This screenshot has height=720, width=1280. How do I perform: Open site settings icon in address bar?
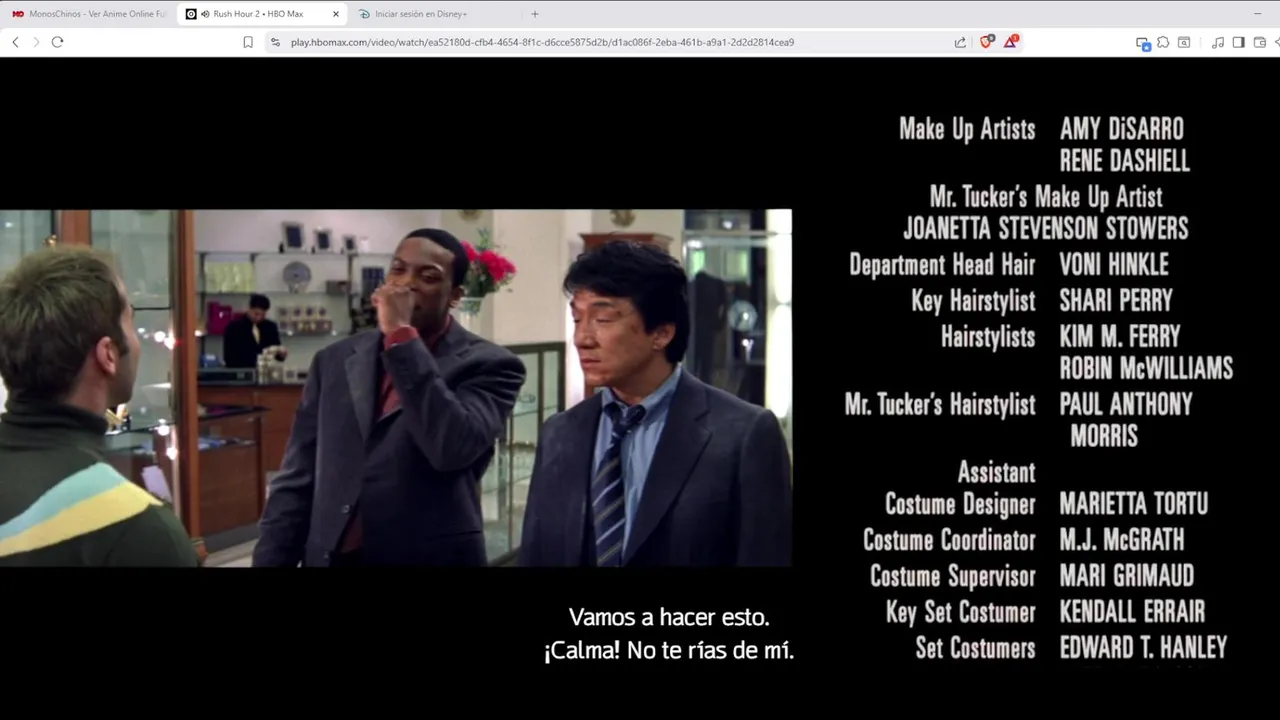point(275,42)
